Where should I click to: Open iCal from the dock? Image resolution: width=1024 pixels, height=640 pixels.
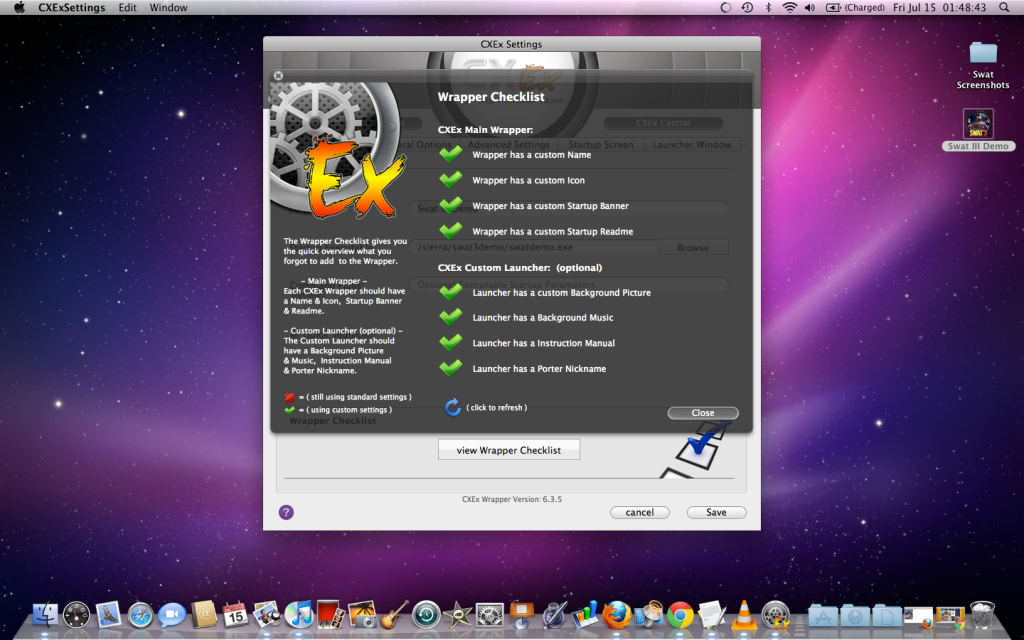[x=236, y=615]
